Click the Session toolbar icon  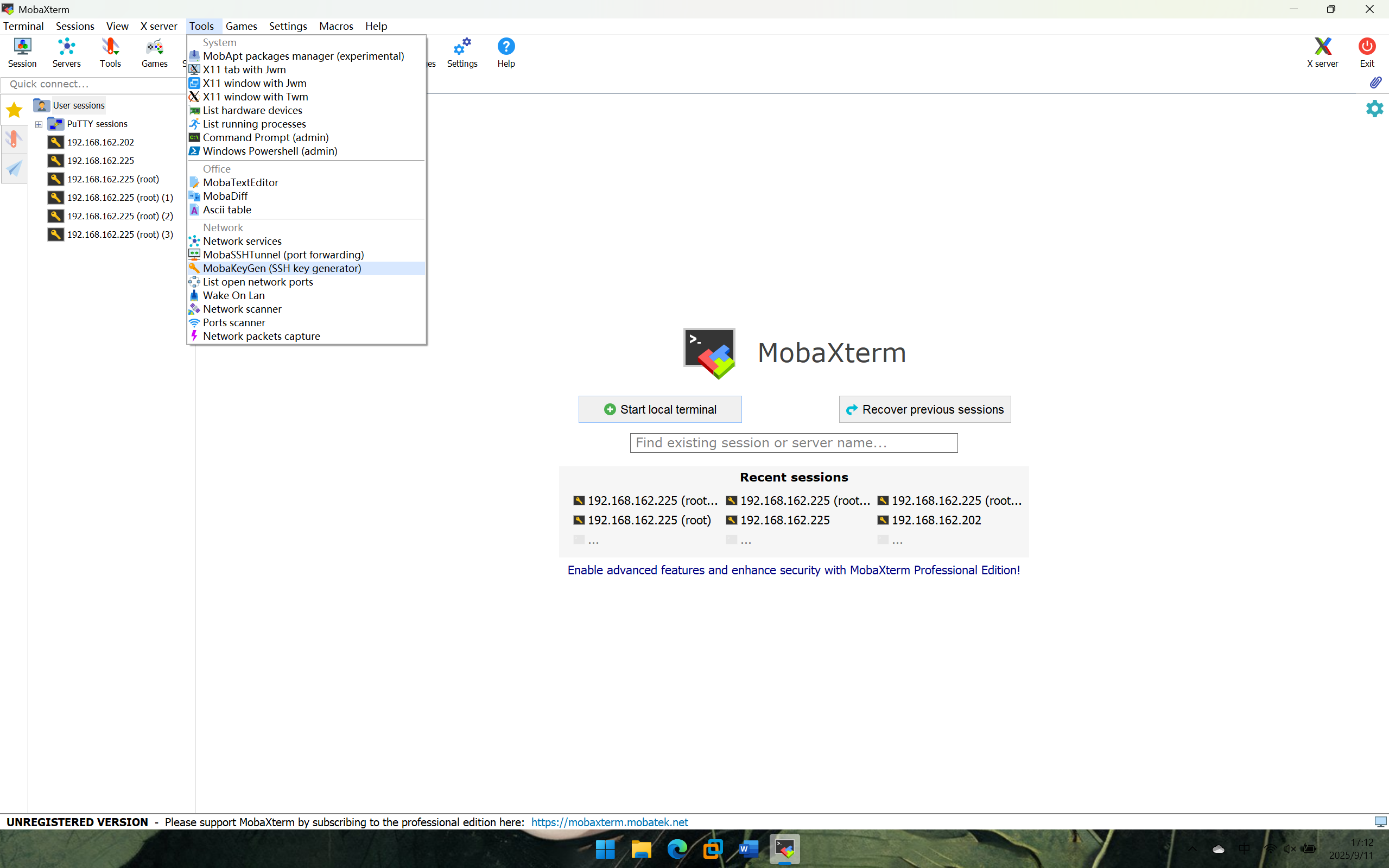(x=22, y=52)
